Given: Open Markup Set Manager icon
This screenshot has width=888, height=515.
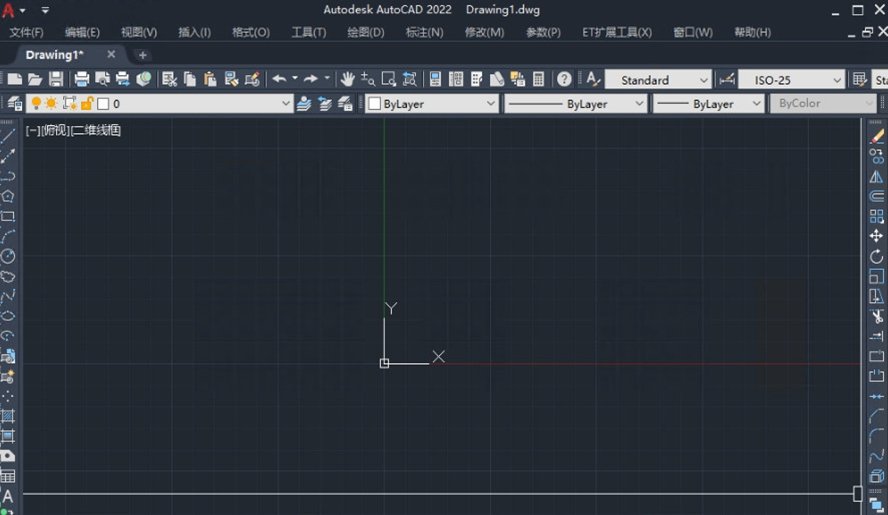Looking at the screenshot, I should click(518, 79).
